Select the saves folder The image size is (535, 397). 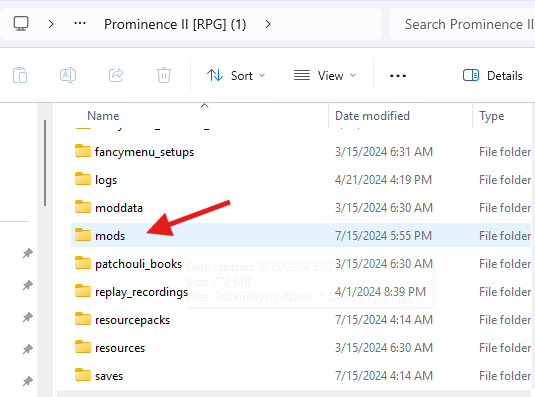click(301, 376)
